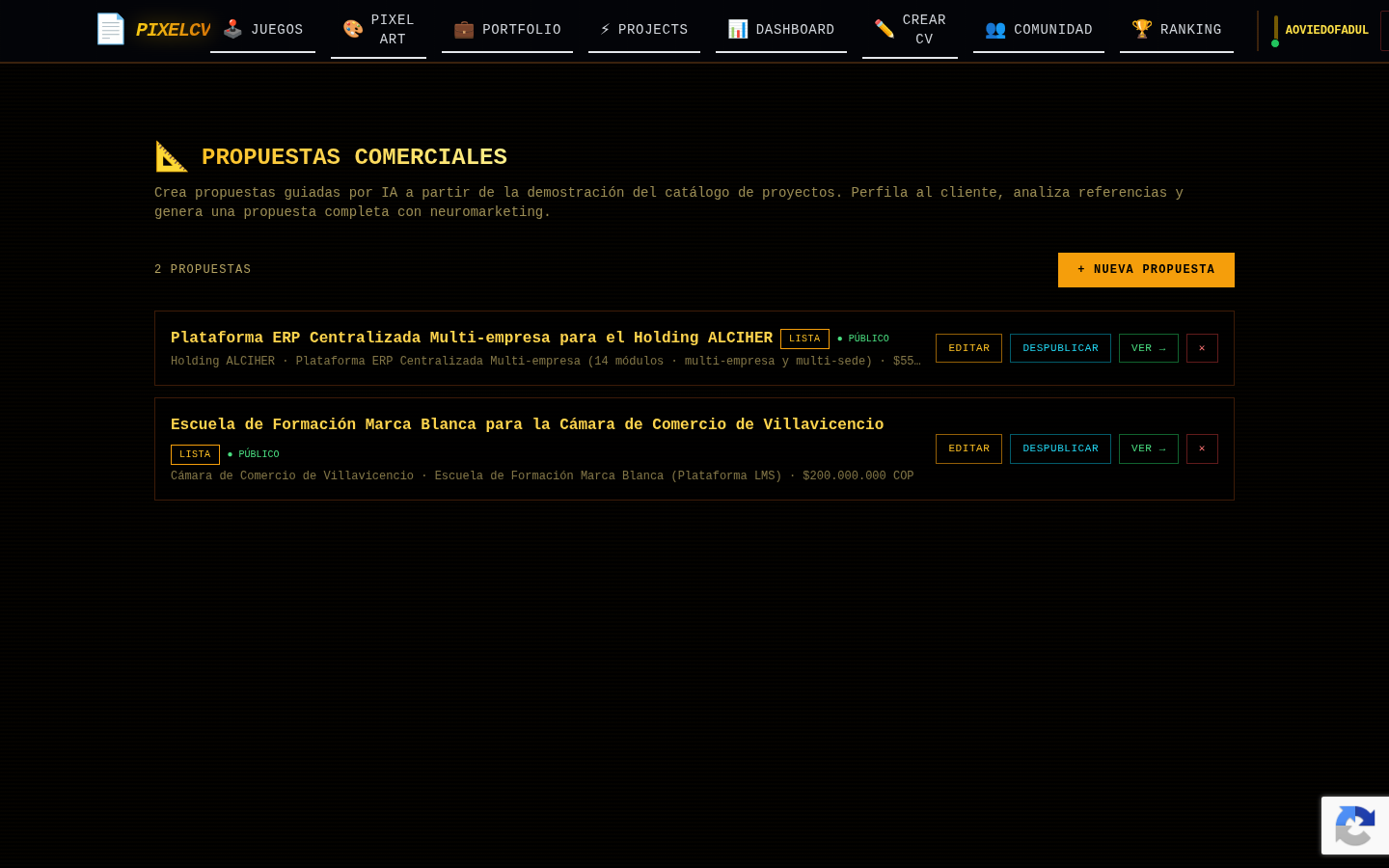Viewport: 1389px width, 868px height.
Task: Click the bar chart icon beside Dashboard
Action: 738,29
